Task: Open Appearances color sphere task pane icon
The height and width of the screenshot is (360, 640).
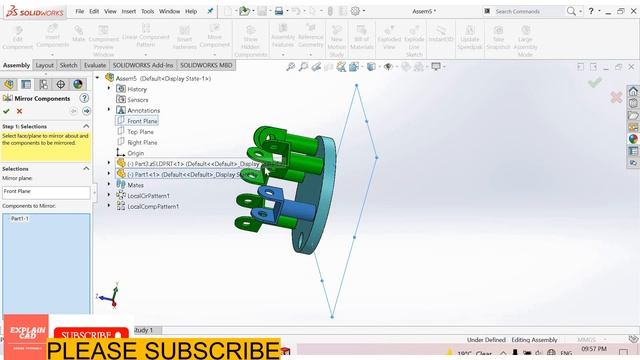Action: pyautogui.click(x=633, y=139)
